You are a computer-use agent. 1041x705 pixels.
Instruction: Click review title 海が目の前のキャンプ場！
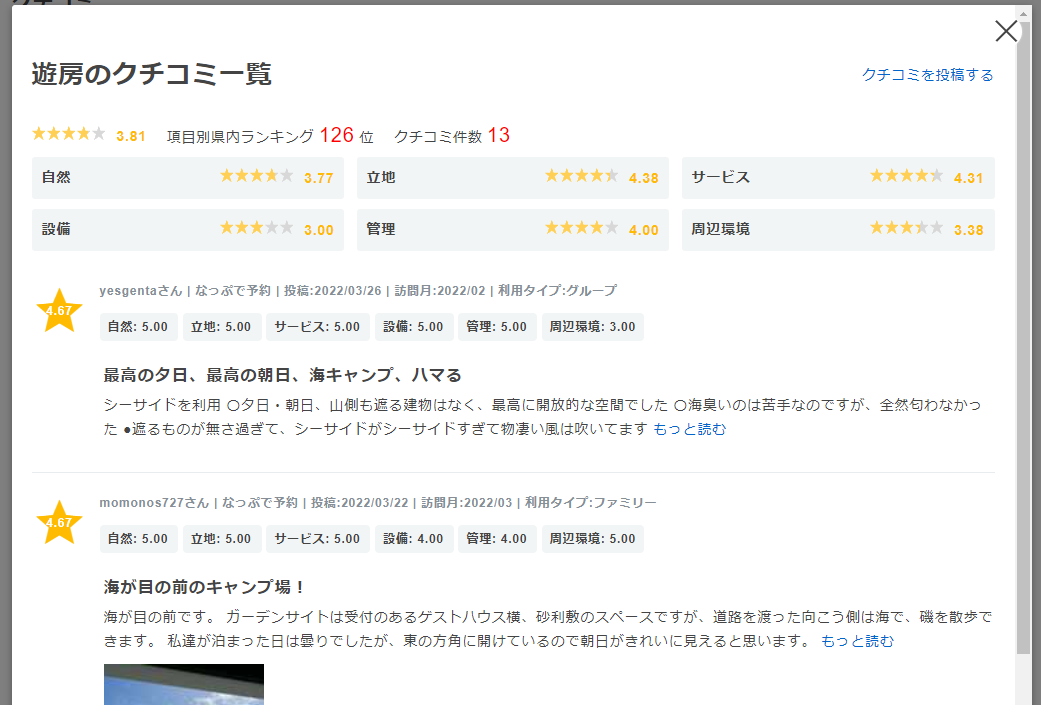tap(204, 587)
